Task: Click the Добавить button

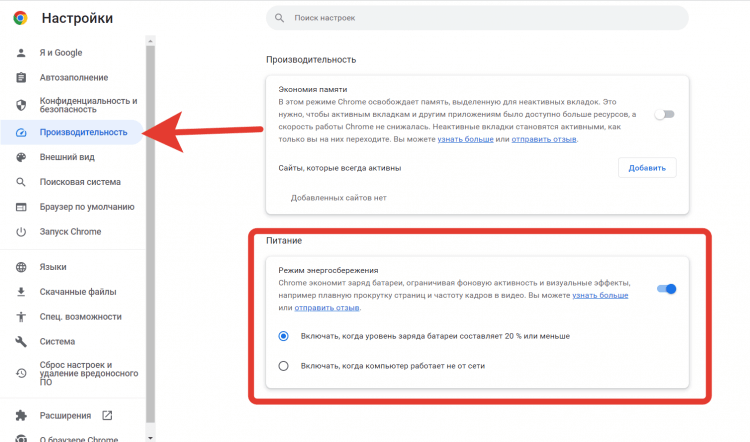Action: pos(647,168)
